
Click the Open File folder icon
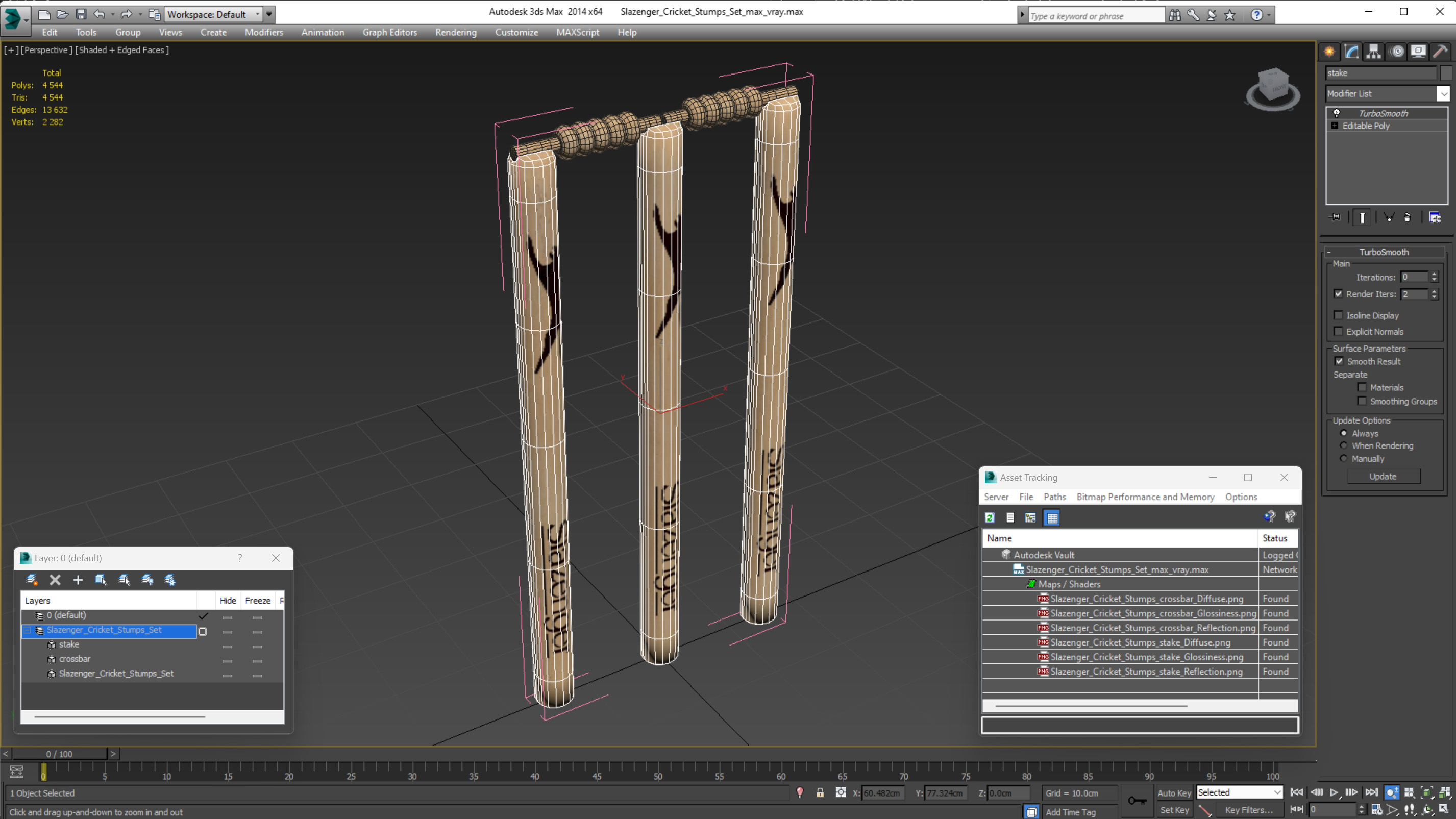pyautogui.click(x=62, y=14)
